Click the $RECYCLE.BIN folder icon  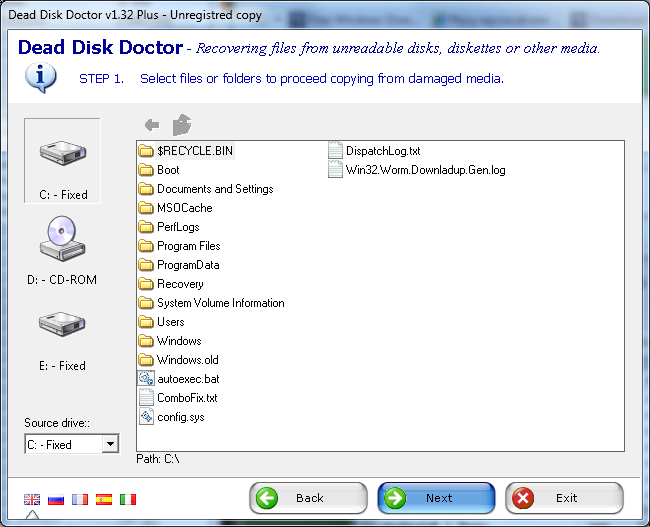(x=146, y=151)
